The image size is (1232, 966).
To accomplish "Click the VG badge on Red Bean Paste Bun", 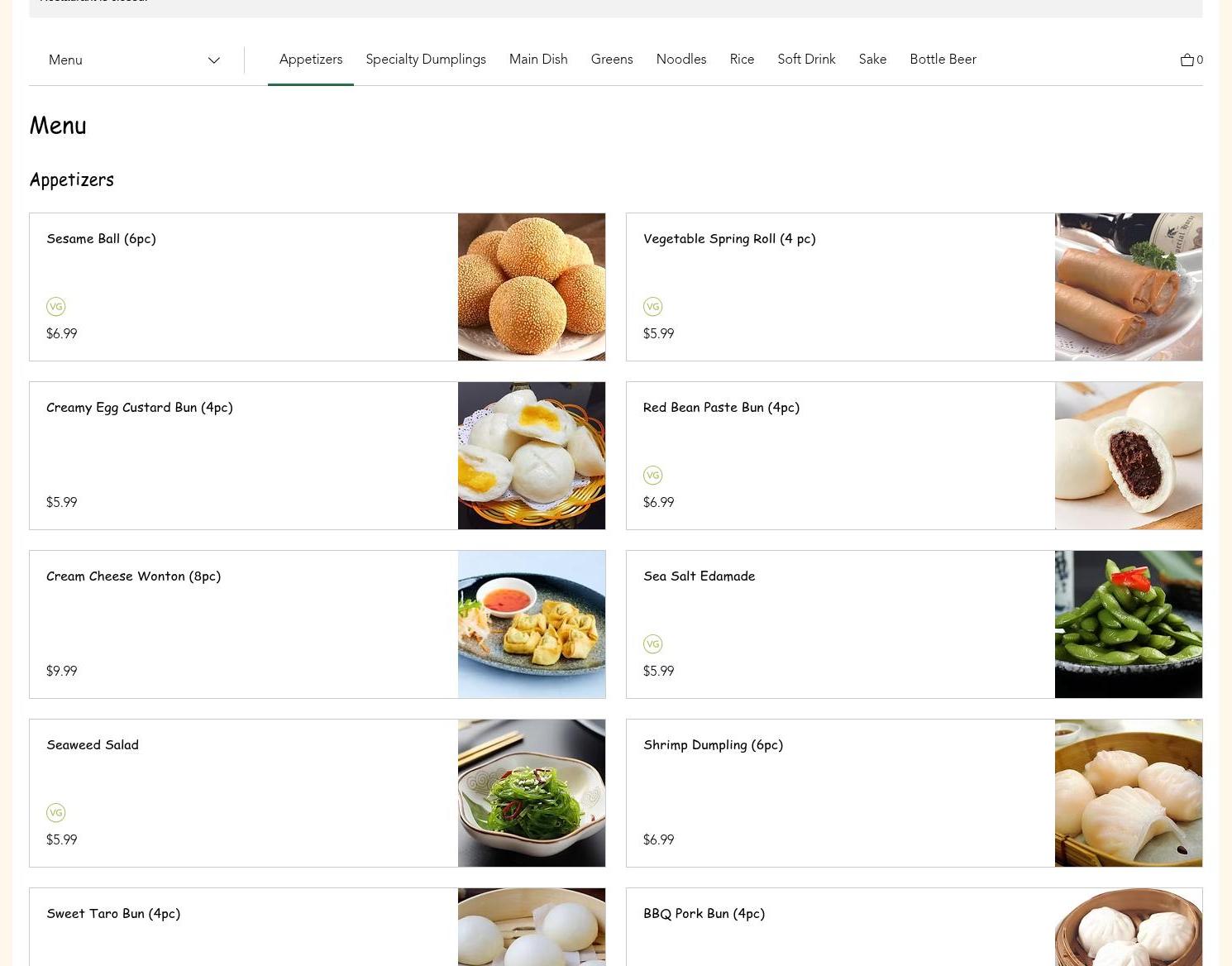I will point(652,476).
